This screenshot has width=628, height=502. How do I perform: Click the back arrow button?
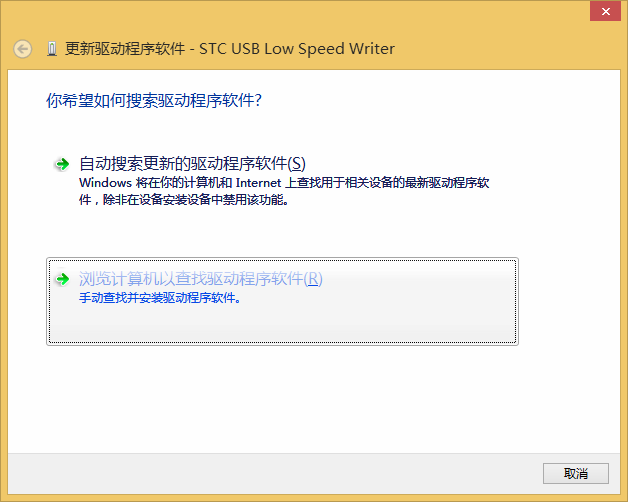[22, 49]
